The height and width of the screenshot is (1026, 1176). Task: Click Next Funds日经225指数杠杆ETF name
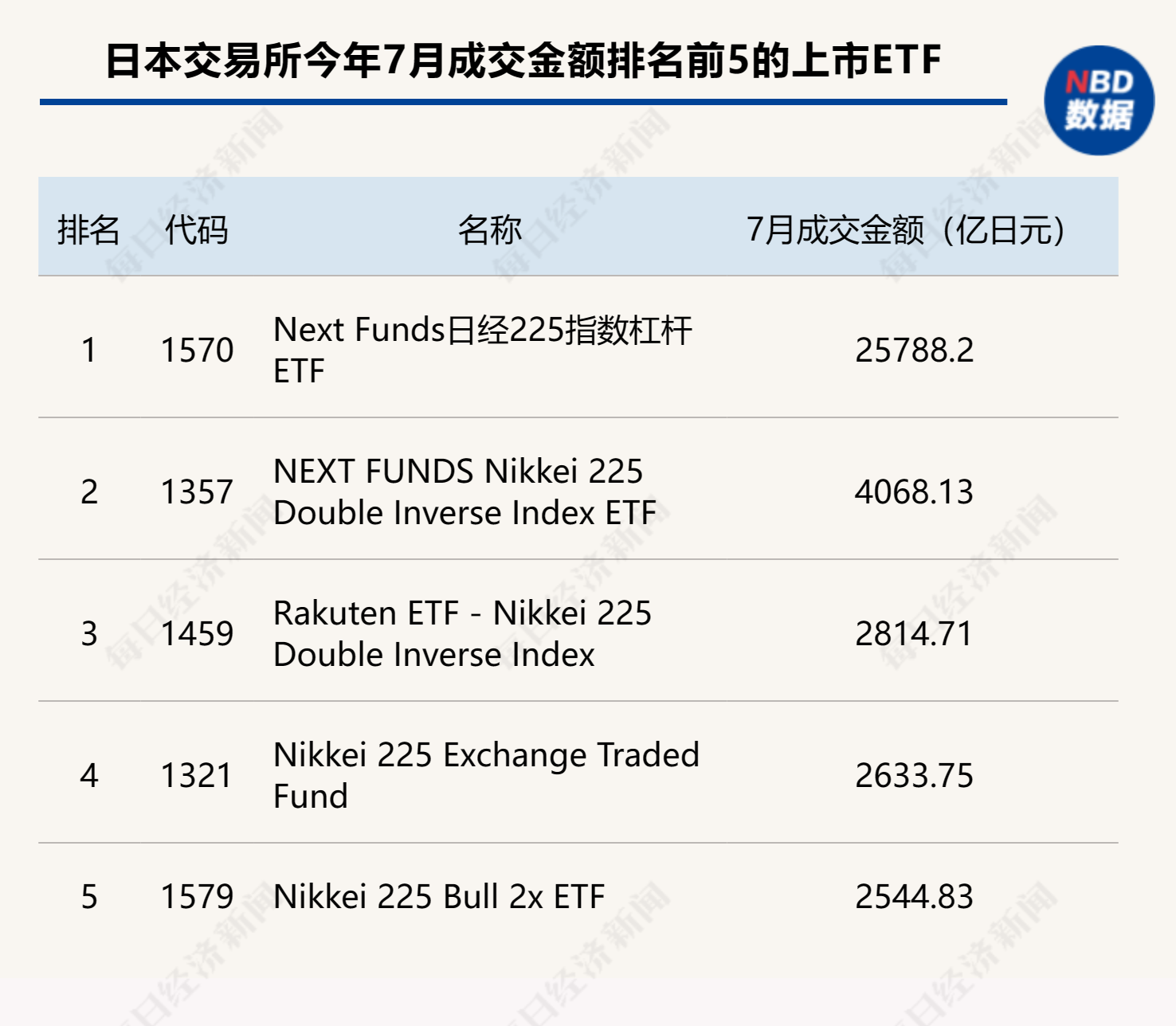tap(482, 350)
